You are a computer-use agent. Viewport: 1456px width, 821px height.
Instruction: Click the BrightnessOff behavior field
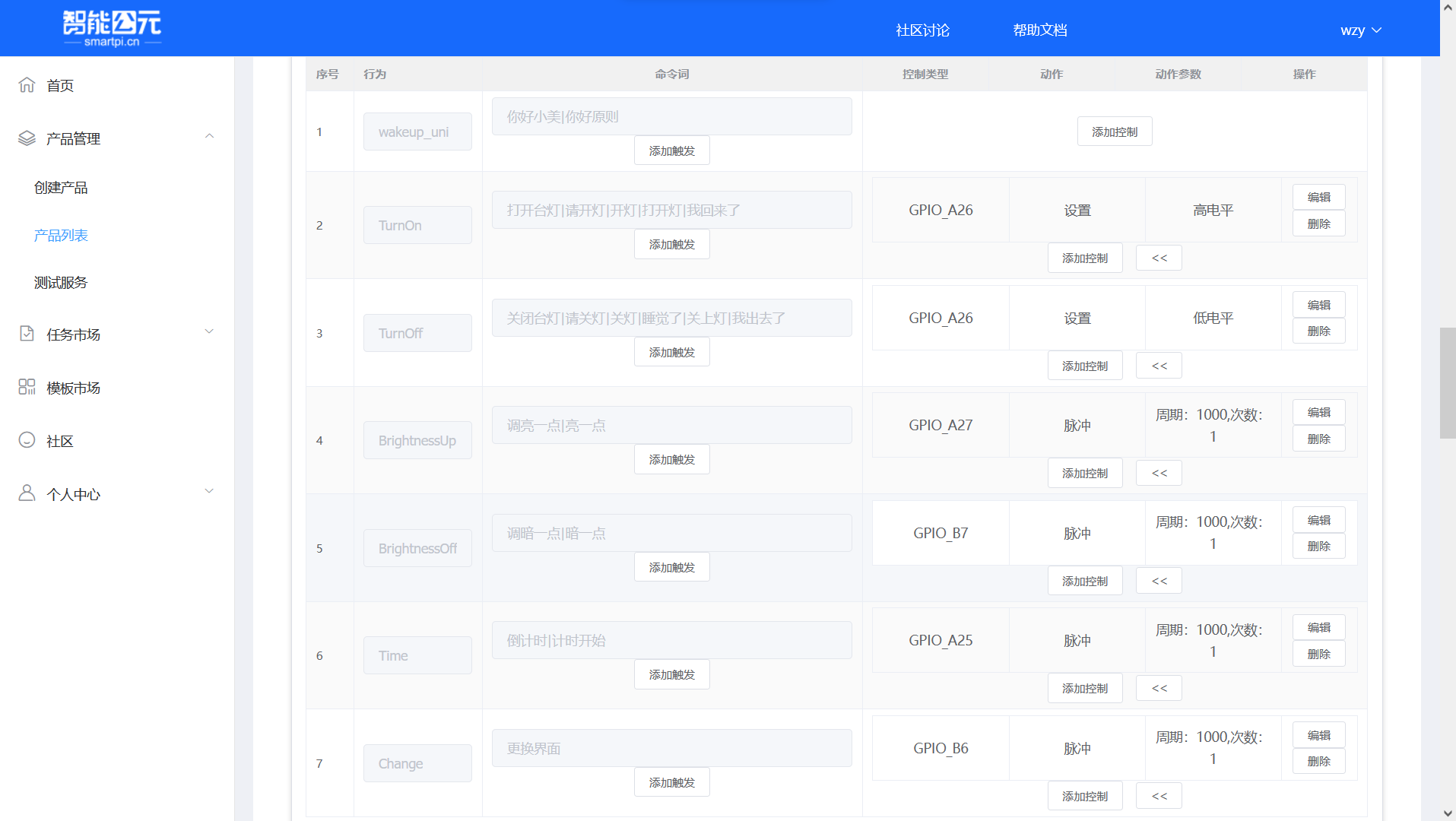point(417,548)
